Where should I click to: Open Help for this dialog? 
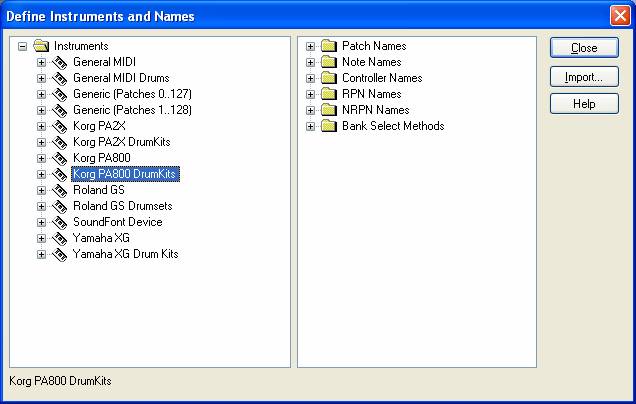[x=584, y=104]
